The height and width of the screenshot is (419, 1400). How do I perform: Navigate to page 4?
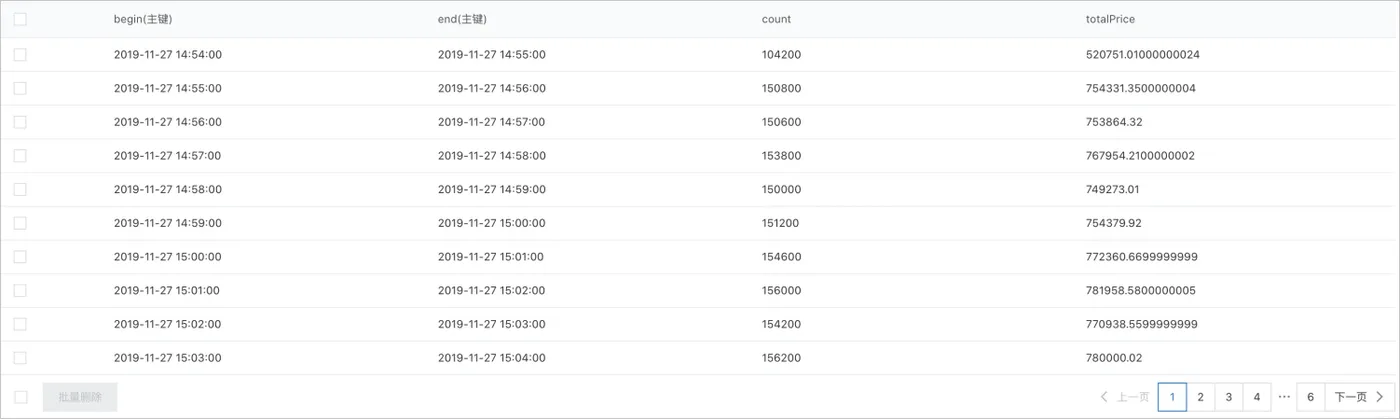tap(1257, 397)
